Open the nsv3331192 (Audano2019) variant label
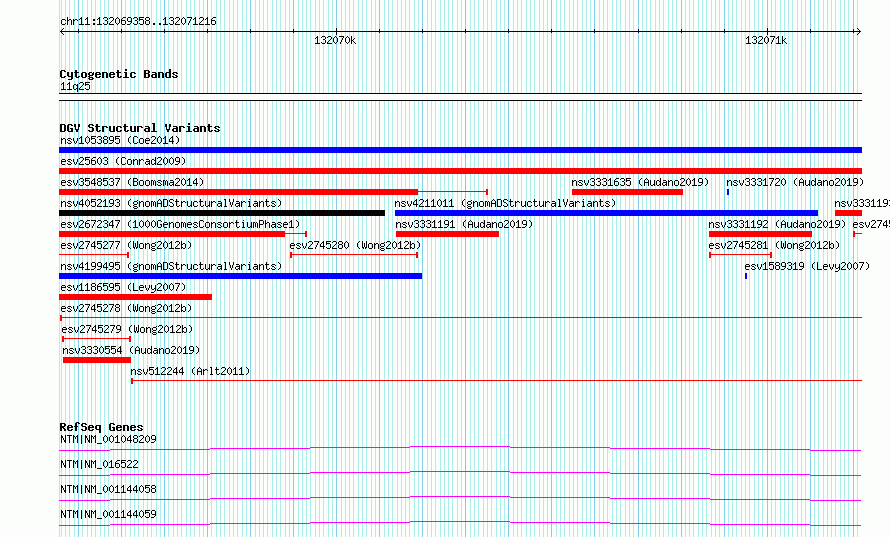 [x=777, y=224]
